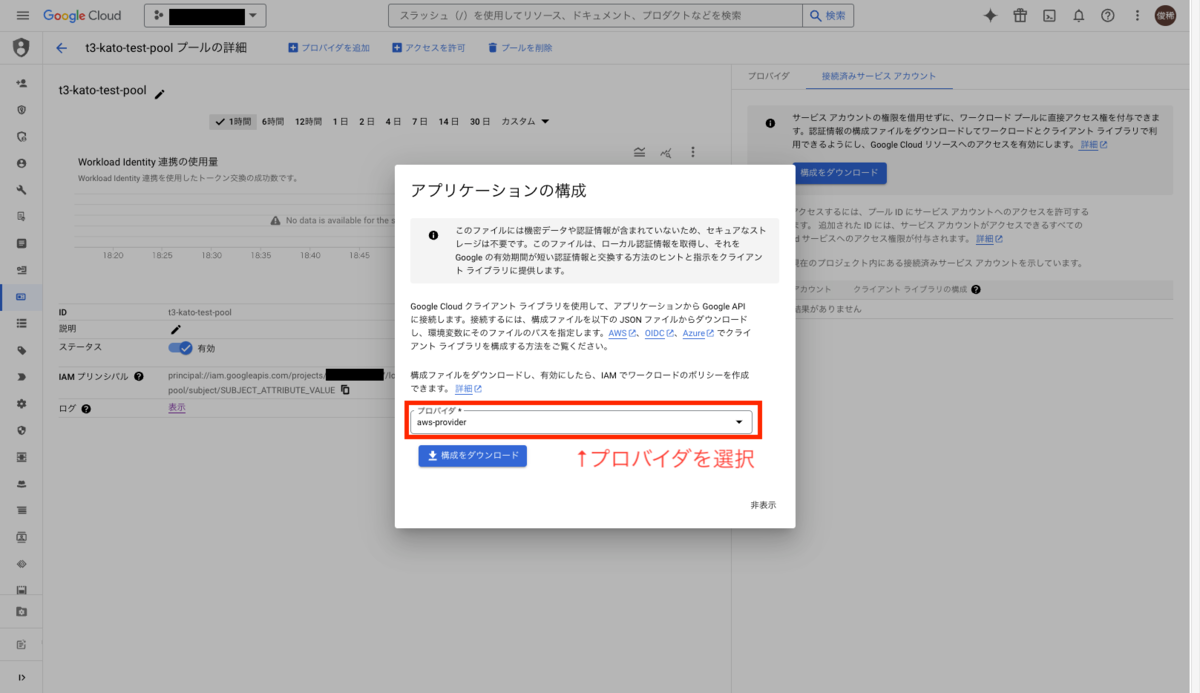
Task: Open the OIDC documentation link
Action: 659,333
